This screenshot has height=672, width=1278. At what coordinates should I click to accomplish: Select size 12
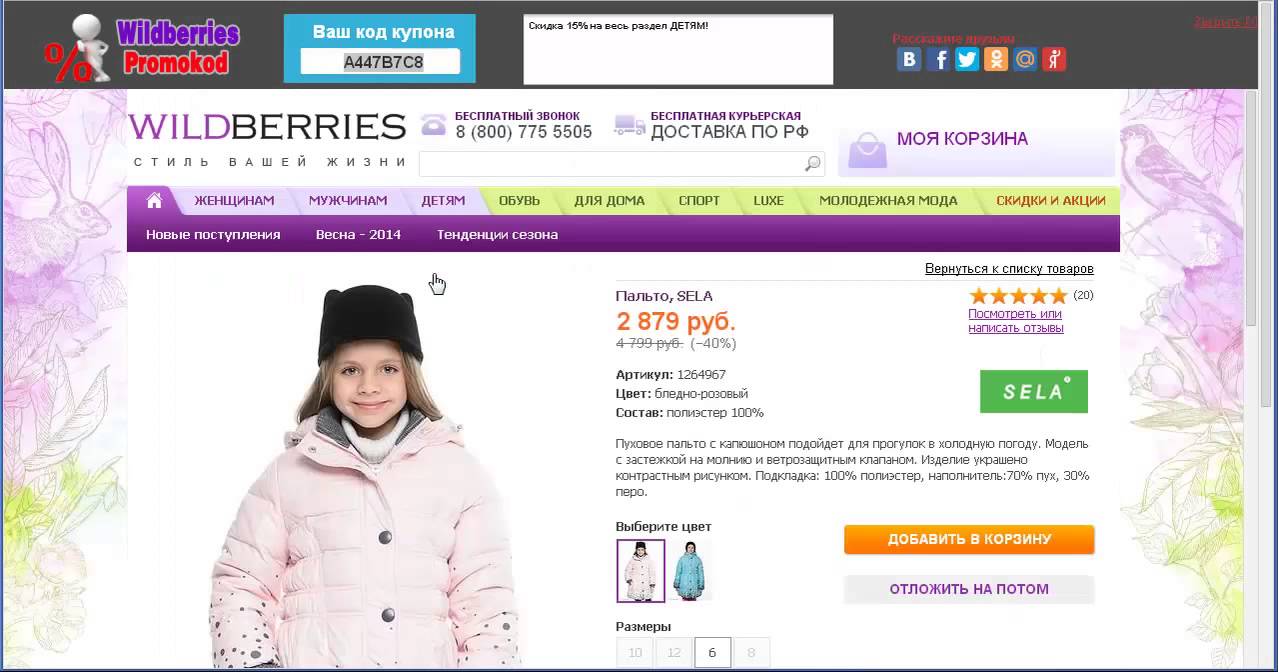click(674, 653)
